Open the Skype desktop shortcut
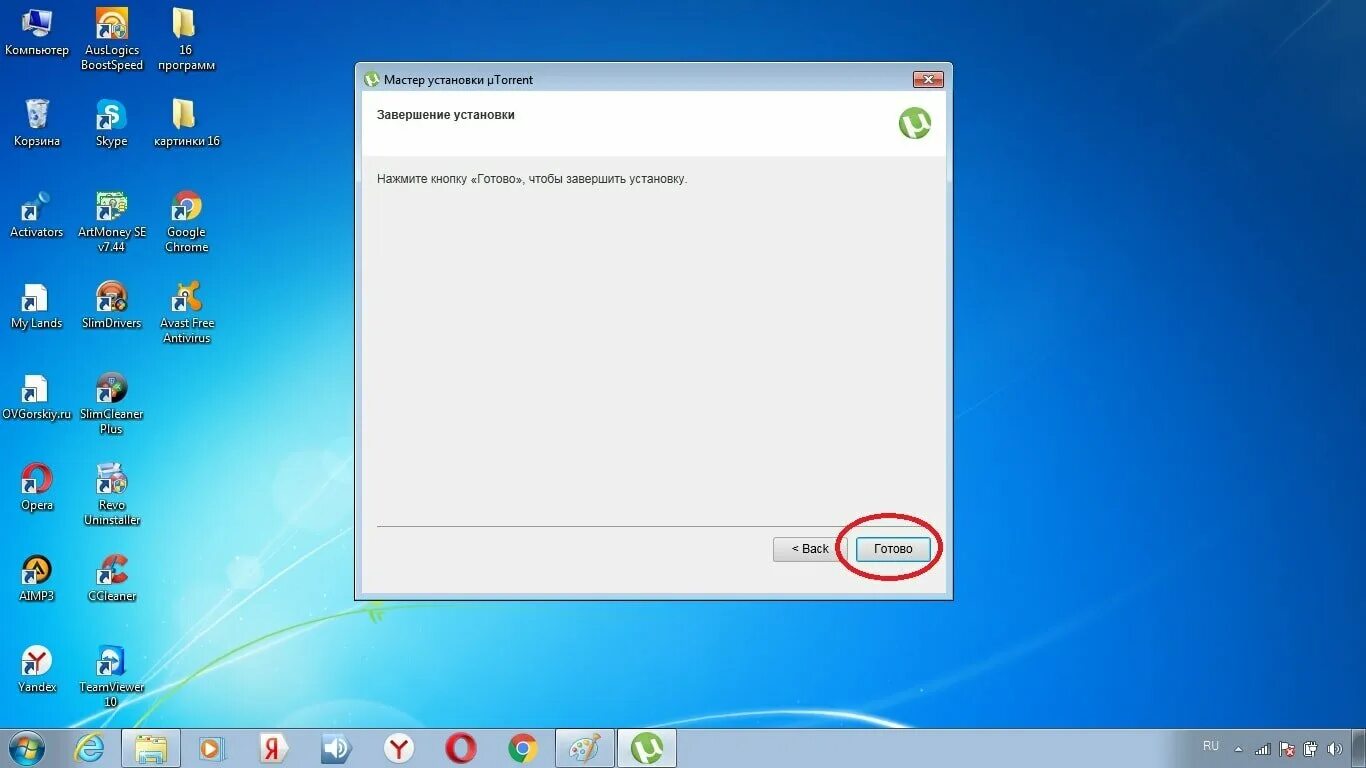The width and height of the screenshot is (1366, 768). click(111, 123)
